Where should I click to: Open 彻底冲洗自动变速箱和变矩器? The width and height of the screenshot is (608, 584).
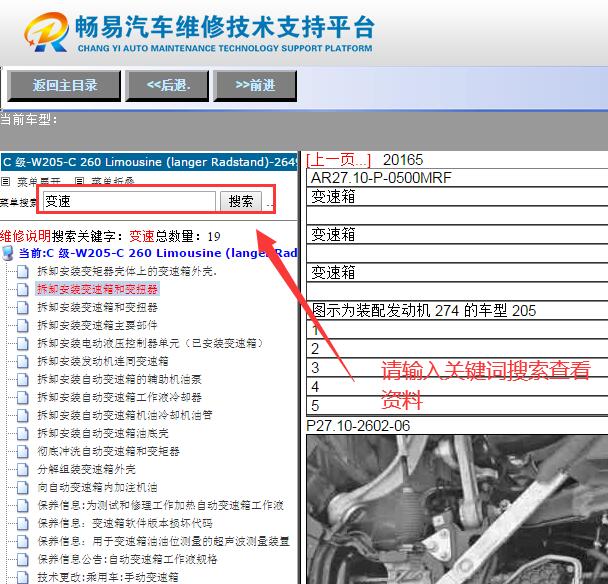coord(109,451)
